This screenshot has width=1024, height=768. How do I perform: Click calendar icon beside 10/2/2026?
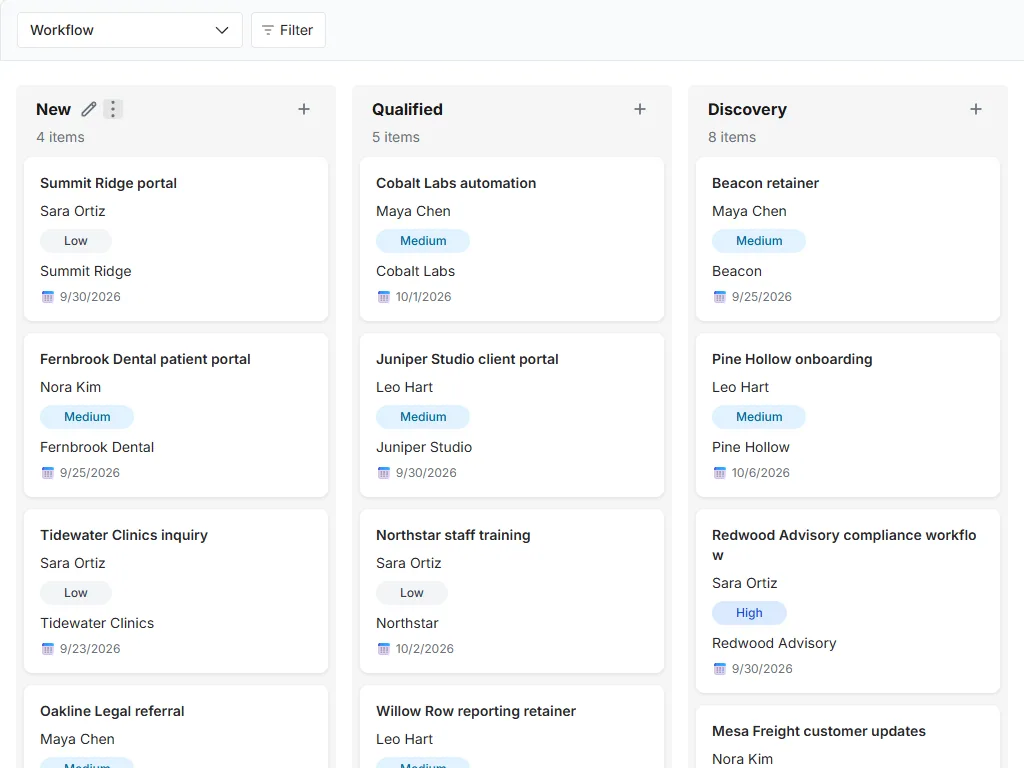click(x=384, y=648)
